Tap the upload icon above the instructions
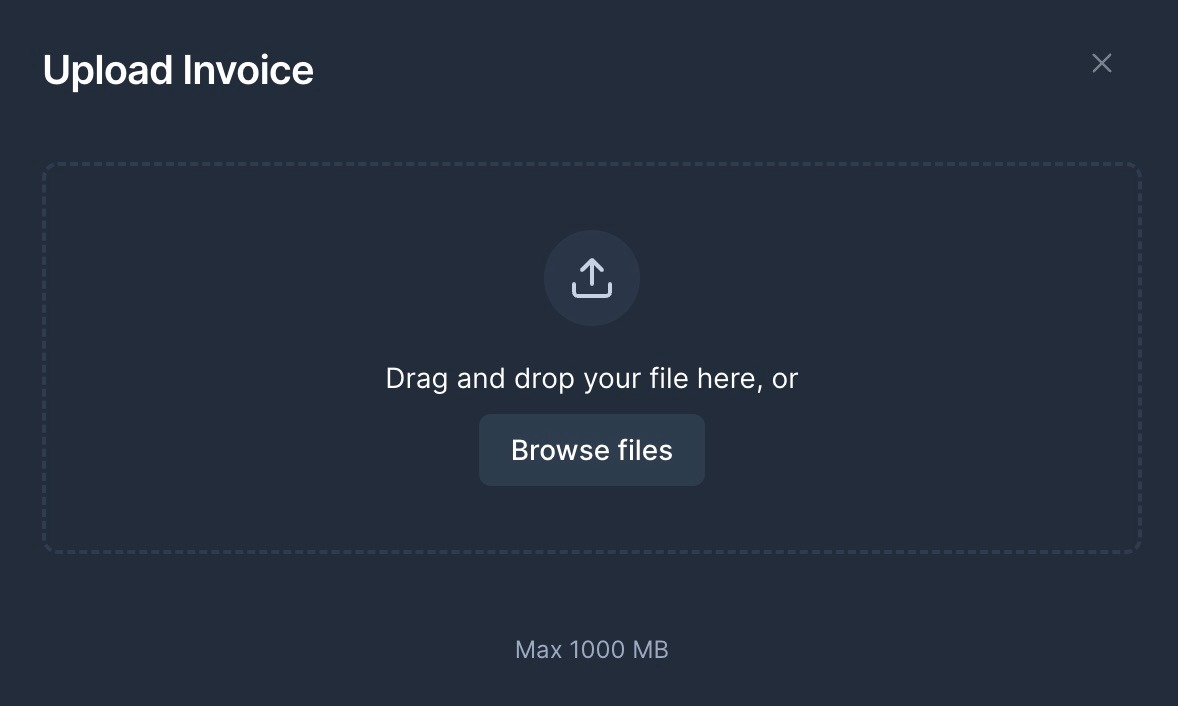Screen dimensions: 1178x706 click(591, 278)
